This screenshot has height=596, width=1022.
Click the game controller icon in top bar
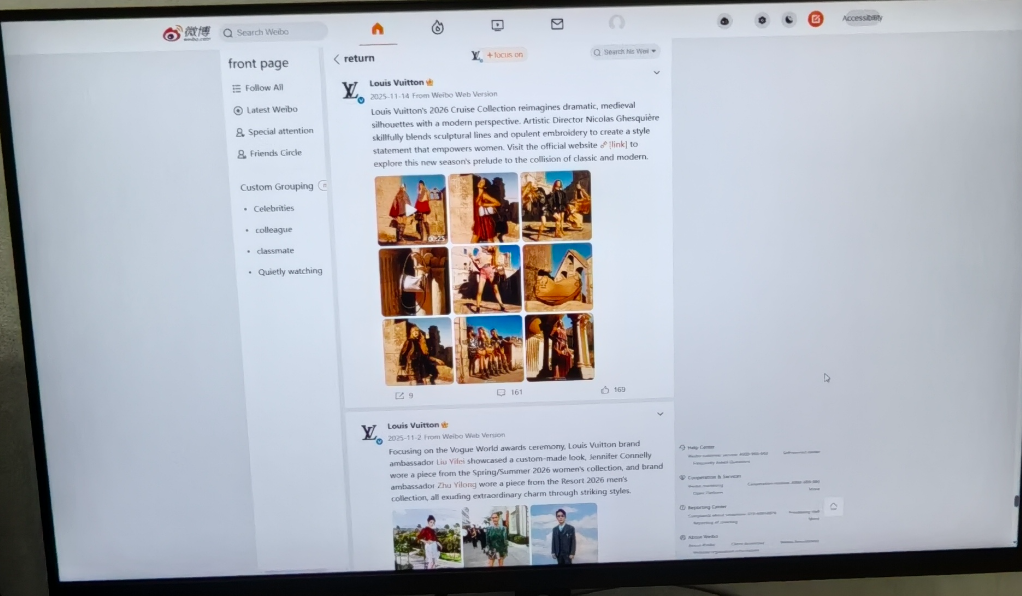click(x=724, y=21)
